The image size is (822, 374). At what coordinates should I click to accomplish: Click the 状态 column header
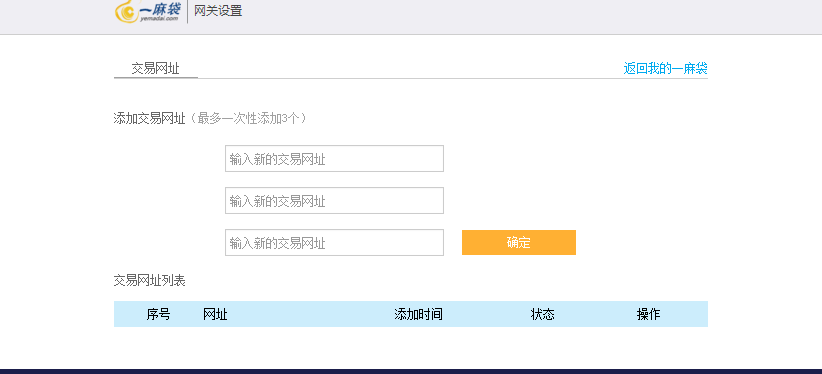(x=543, y=314)
